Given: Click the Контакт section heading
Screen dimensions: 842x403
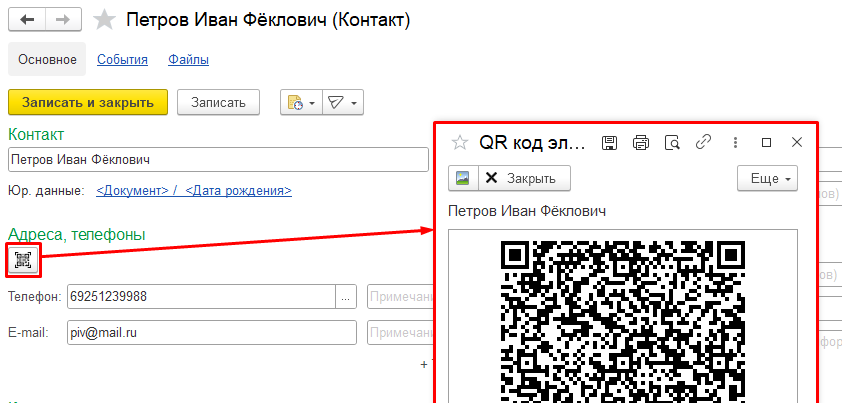Looking at the screenshot, I should [x=37, y=134].
